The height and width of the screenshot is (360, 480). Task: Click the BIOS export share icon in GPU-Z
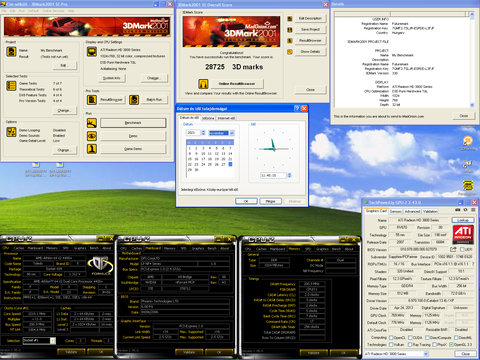coord(453,249)
